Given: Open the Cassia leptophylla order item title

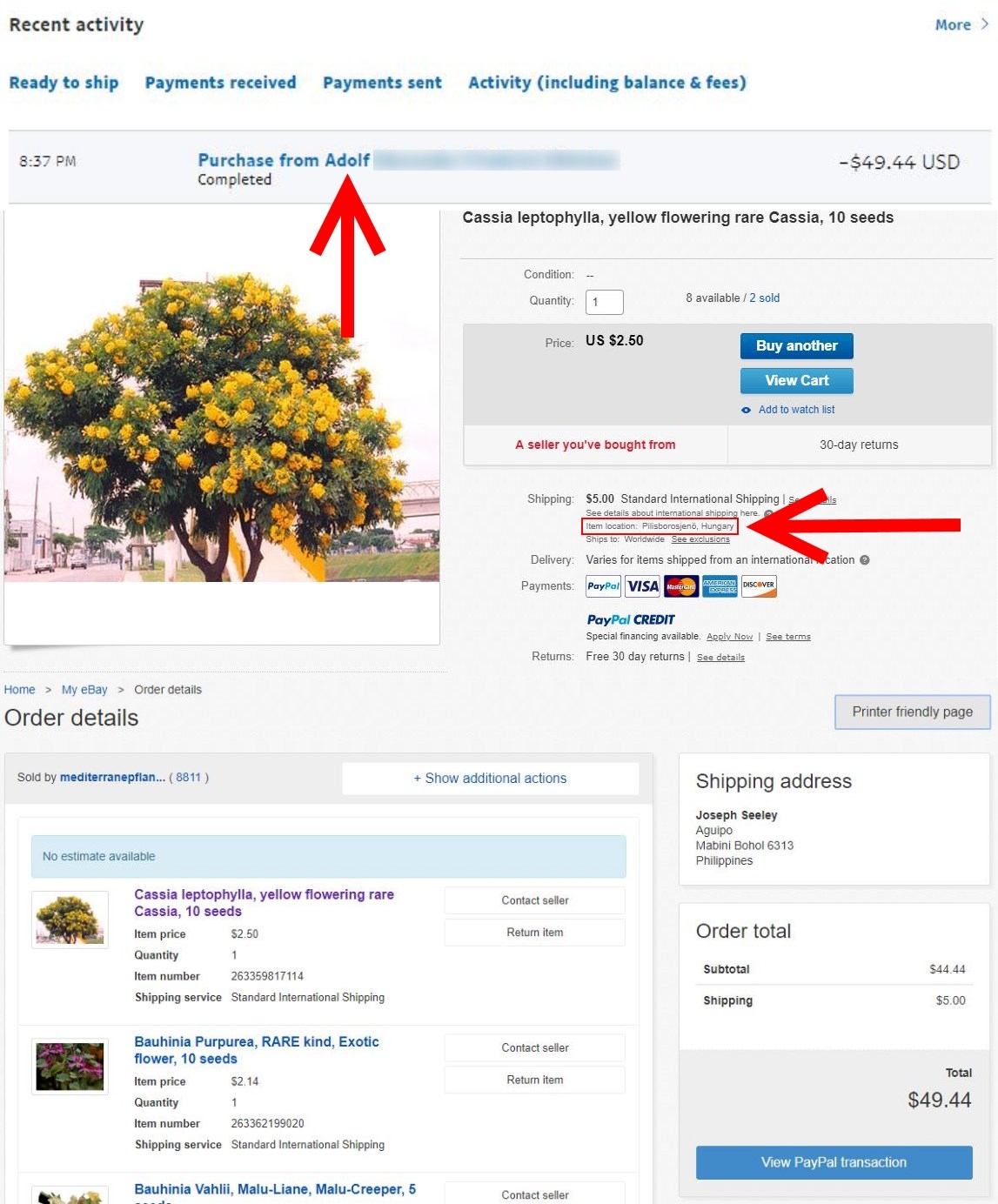Looking at the screenshot, I should [264, 903].
